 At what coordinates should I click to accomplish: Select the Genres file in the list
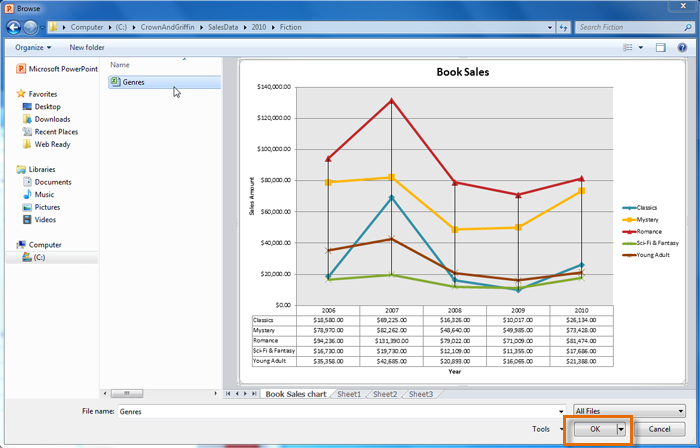click(x=132, y=82)
